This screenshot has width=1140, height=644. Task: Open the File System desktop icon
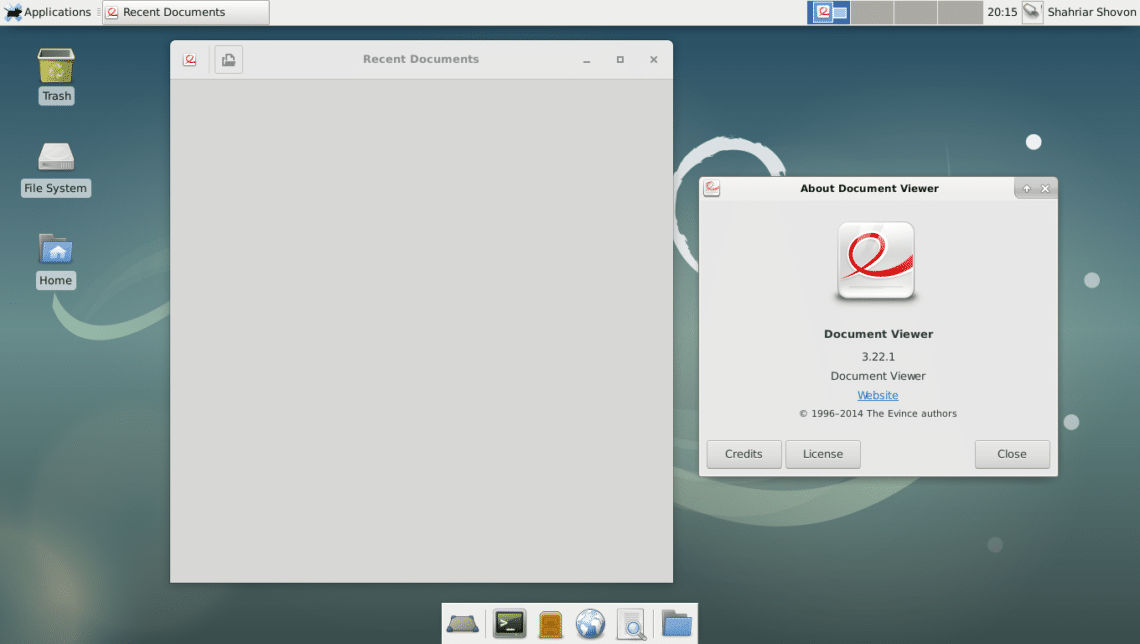point(56,169)
